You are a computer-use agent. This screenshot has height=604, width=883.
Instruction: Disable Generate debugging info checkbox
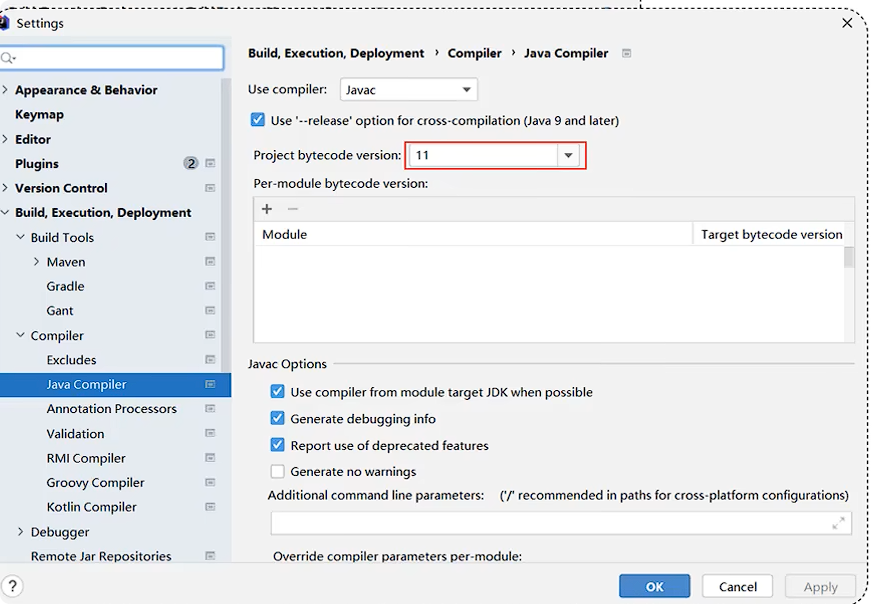pos(278,418)
